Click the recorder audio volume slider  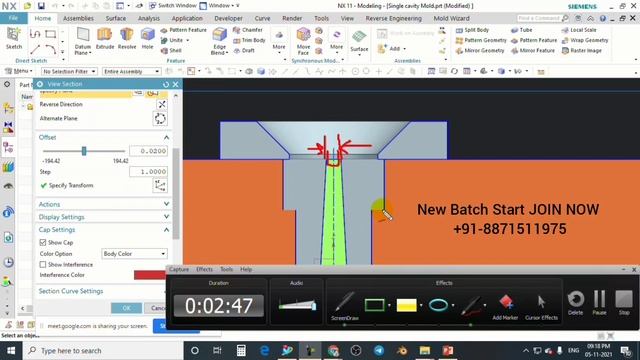pyautogui.click(x=297, y=305)
